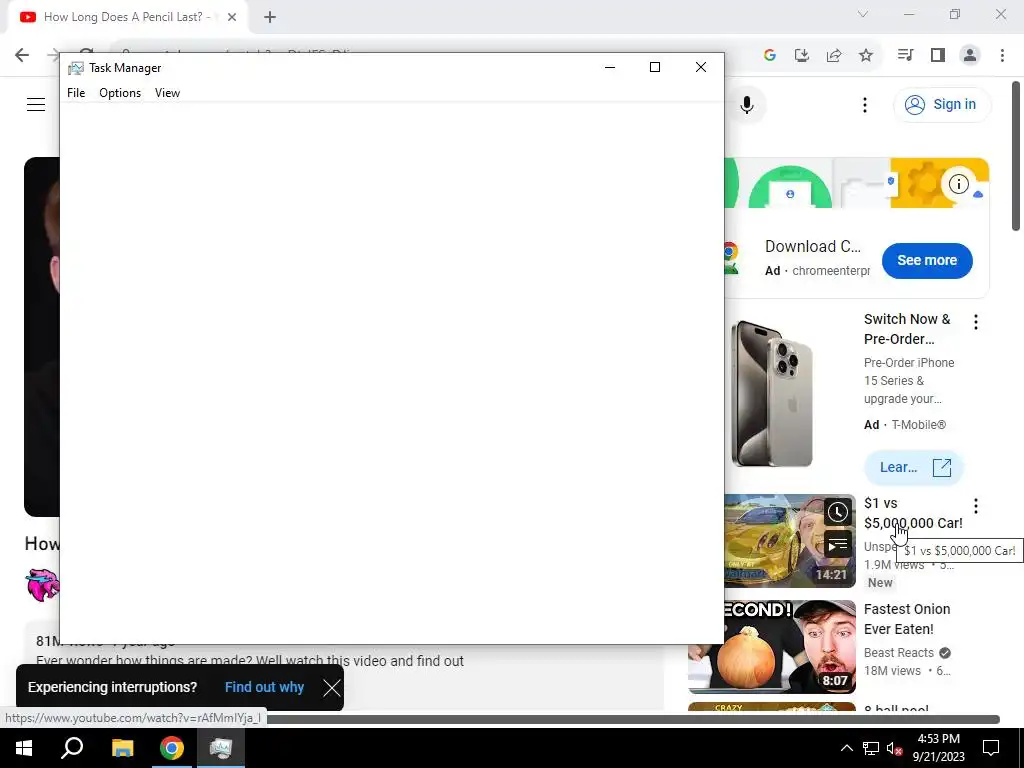The width and height of the screenshot is (1024, 768).
Task: Click Watch later clock on car video
Action: coord(837,513)
